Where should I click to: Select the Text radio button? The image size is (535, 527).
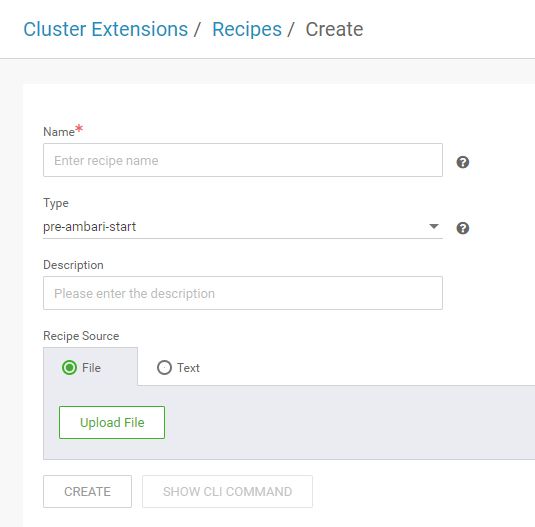164,368
